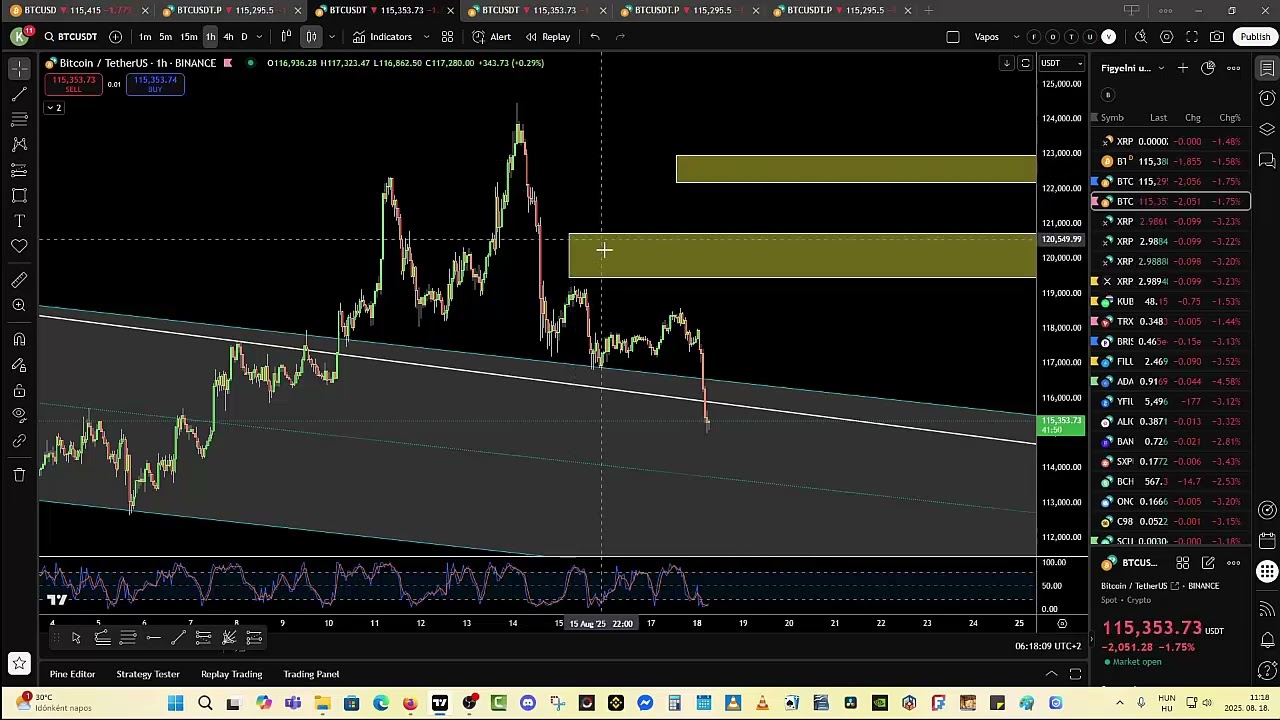Activate the zoom in tool

19,305
